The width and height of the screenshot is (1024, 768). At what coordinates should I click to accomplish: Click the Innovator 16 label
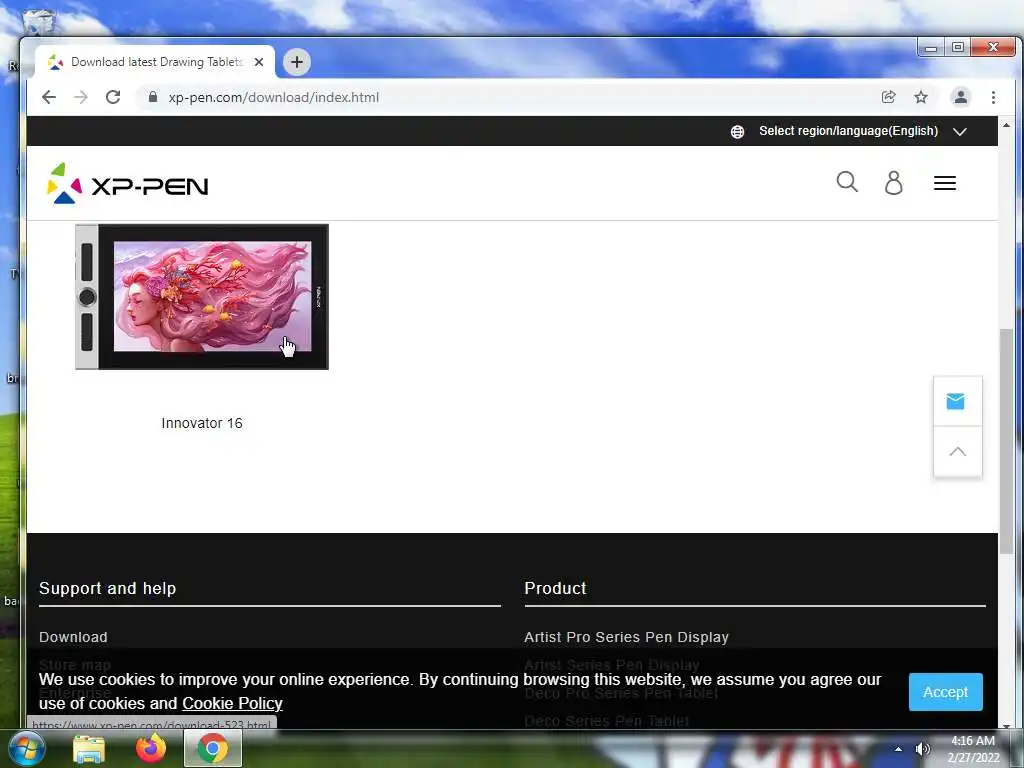point(202,423)
